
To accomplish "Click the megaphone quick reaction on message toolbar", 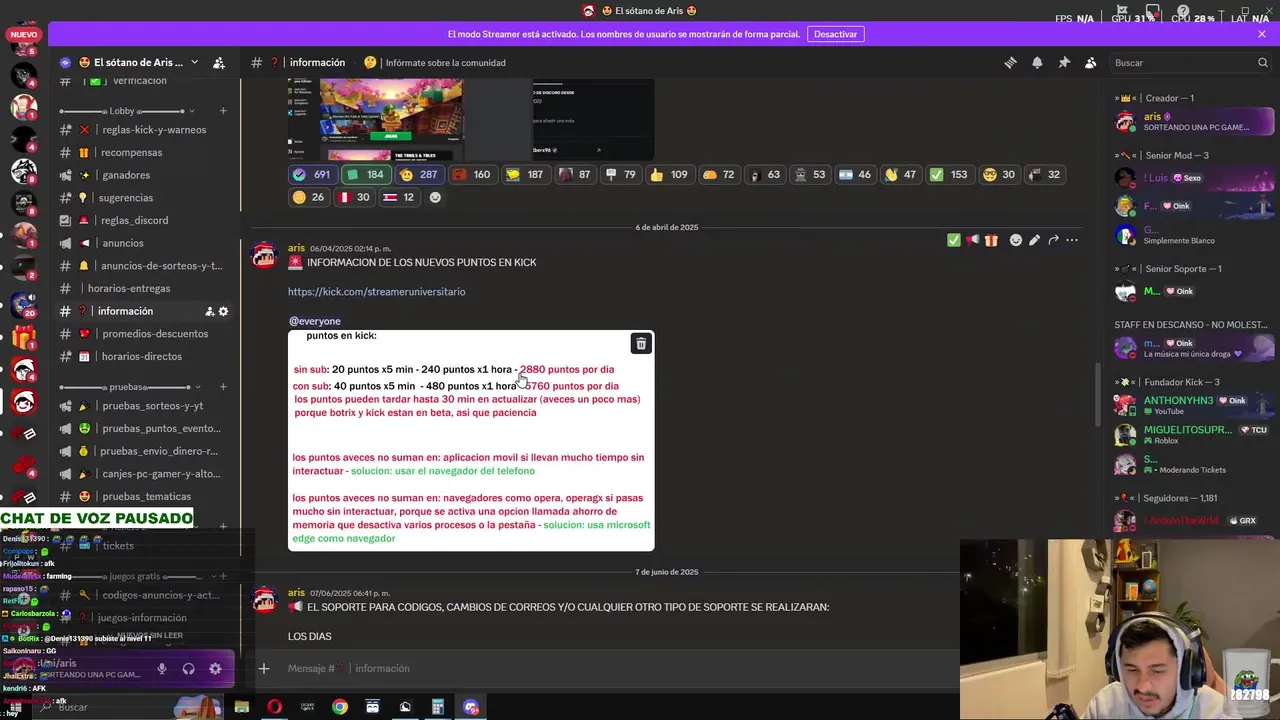I will click(972, 240).
